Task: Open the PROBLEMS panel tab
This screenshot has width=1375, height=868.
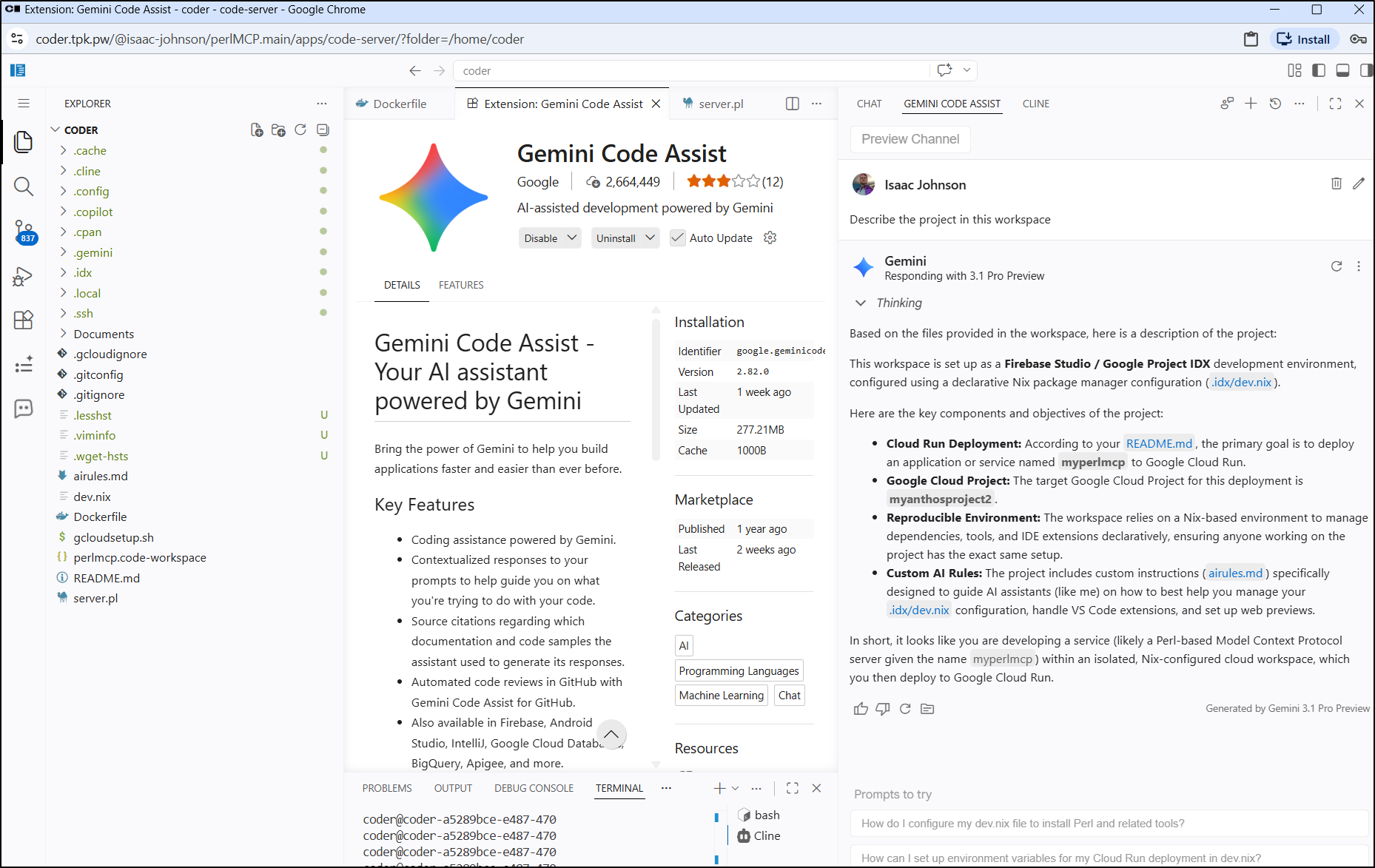Action: [387, 788]
